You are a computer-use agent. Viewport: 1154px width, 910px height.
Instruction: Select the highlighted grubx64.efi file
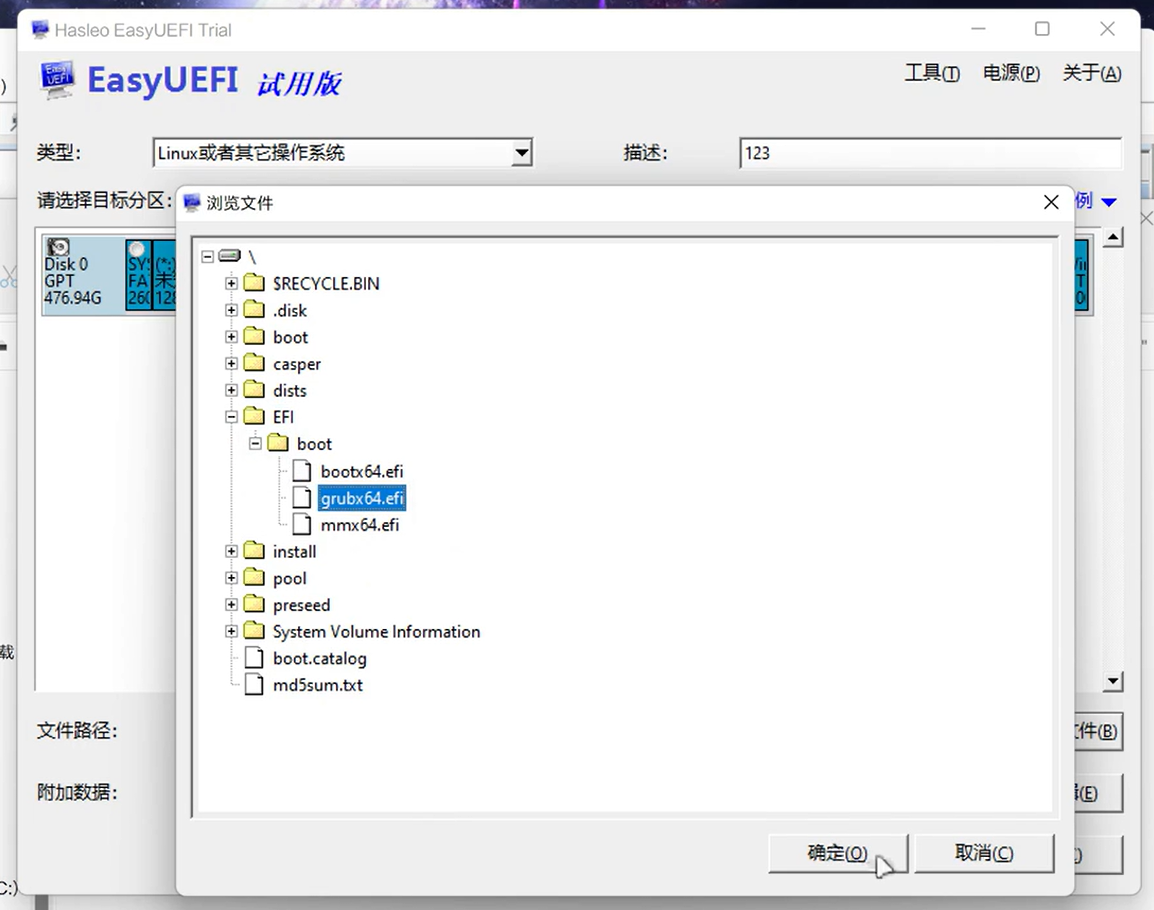coord(362,498)
